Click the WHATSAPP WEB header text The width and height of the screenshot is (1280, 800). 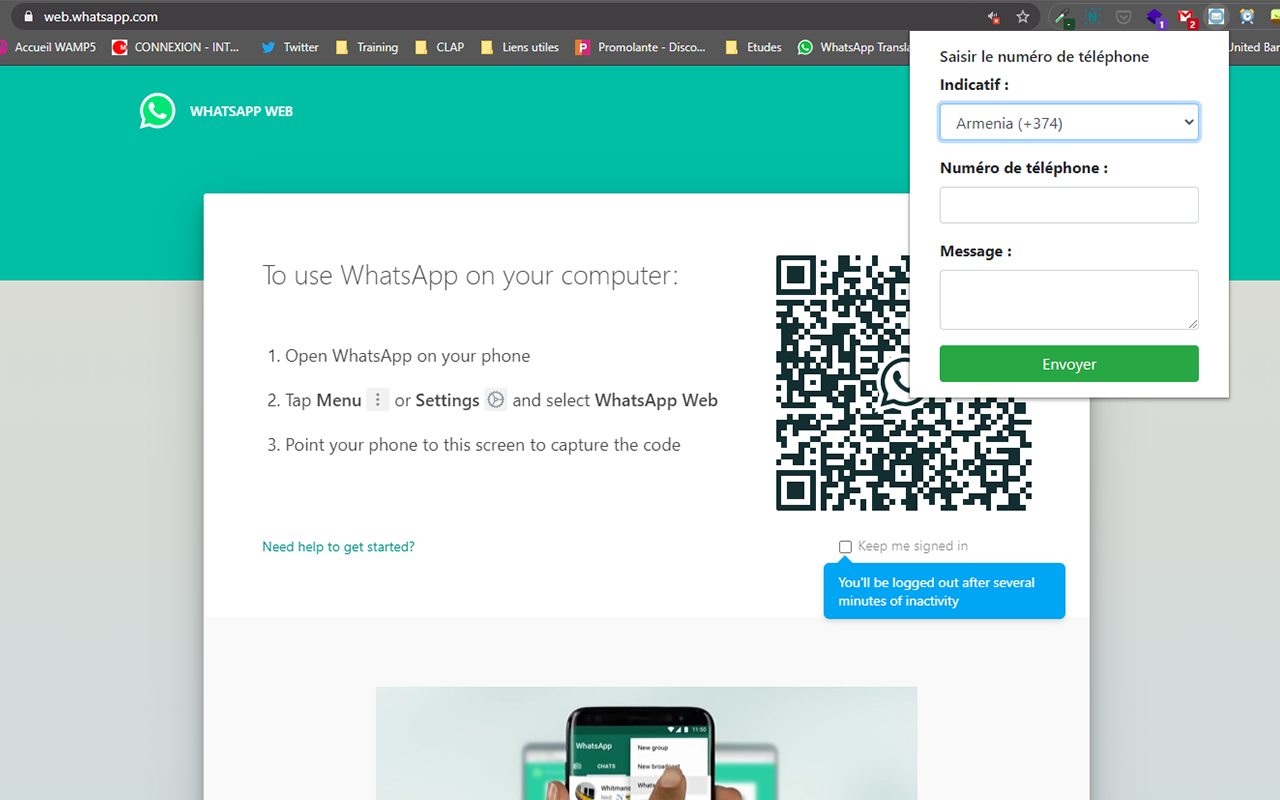pyautogui.click(x=241, y=112)
